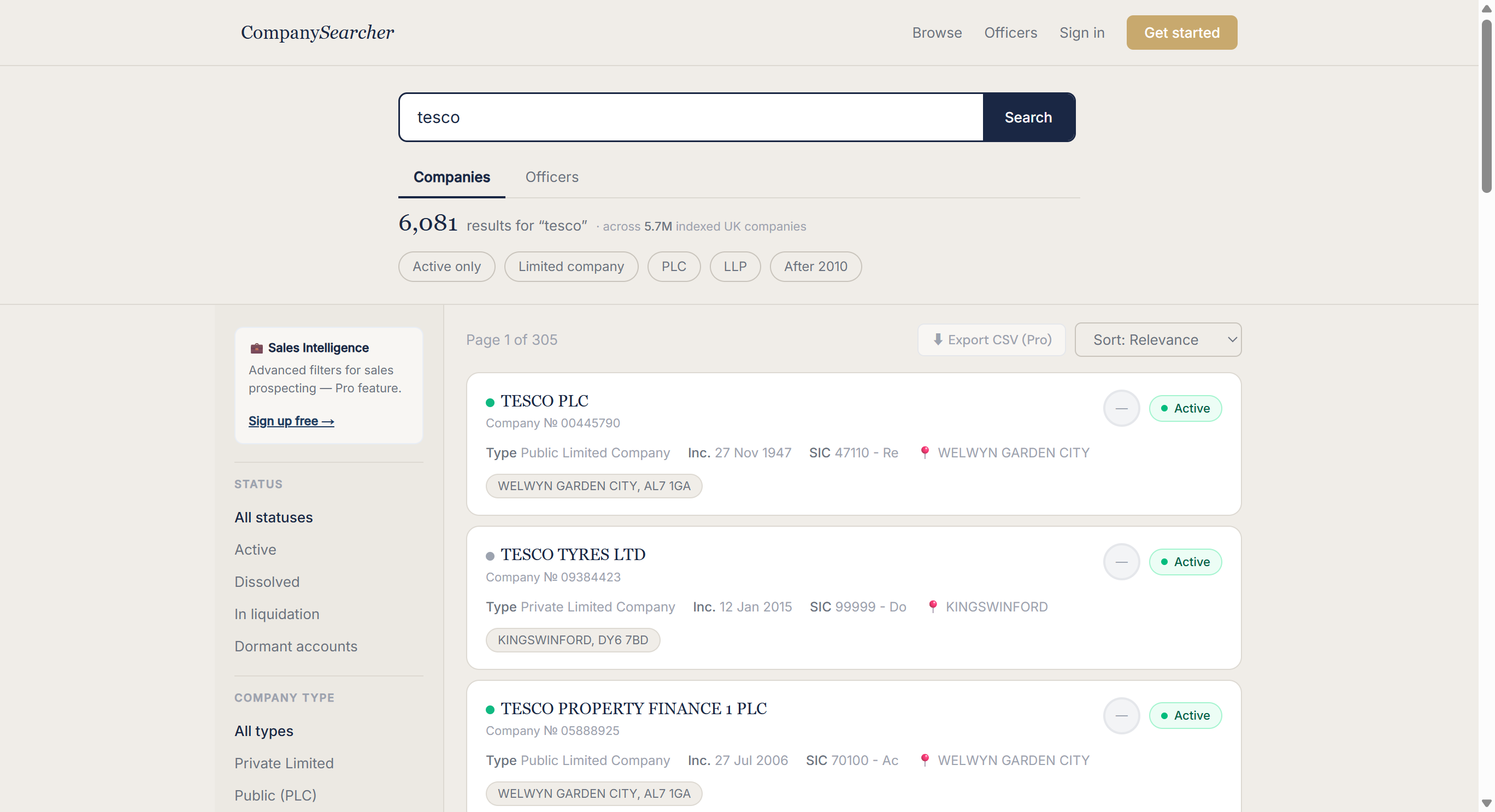Click the Sales Intelligence briefcase icon
The image size is (1495, 812).
256,348
